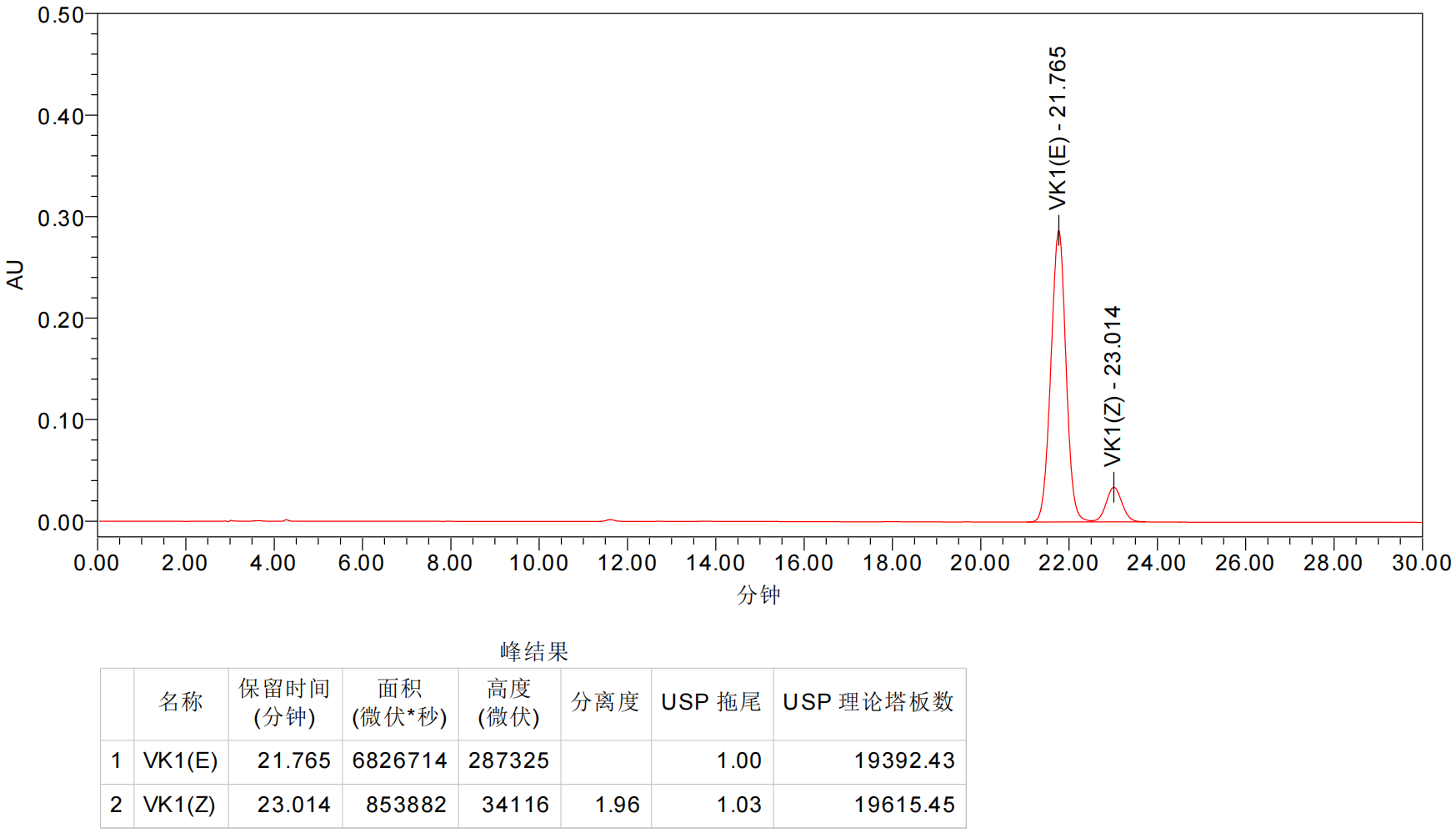The image size is (1456, 833).
Task: Select the VK1(Z) name cell in row 2
Action: coord(179,805)
